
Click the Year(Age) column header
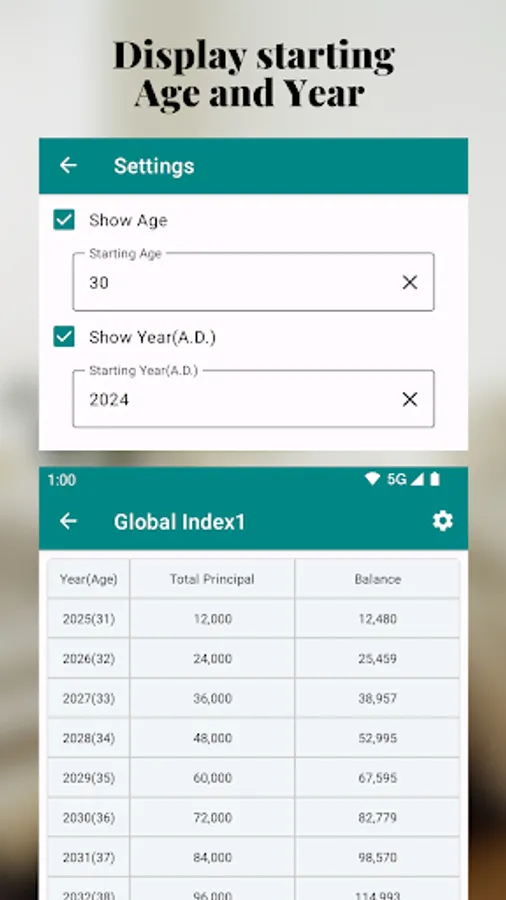coord(88,579)
